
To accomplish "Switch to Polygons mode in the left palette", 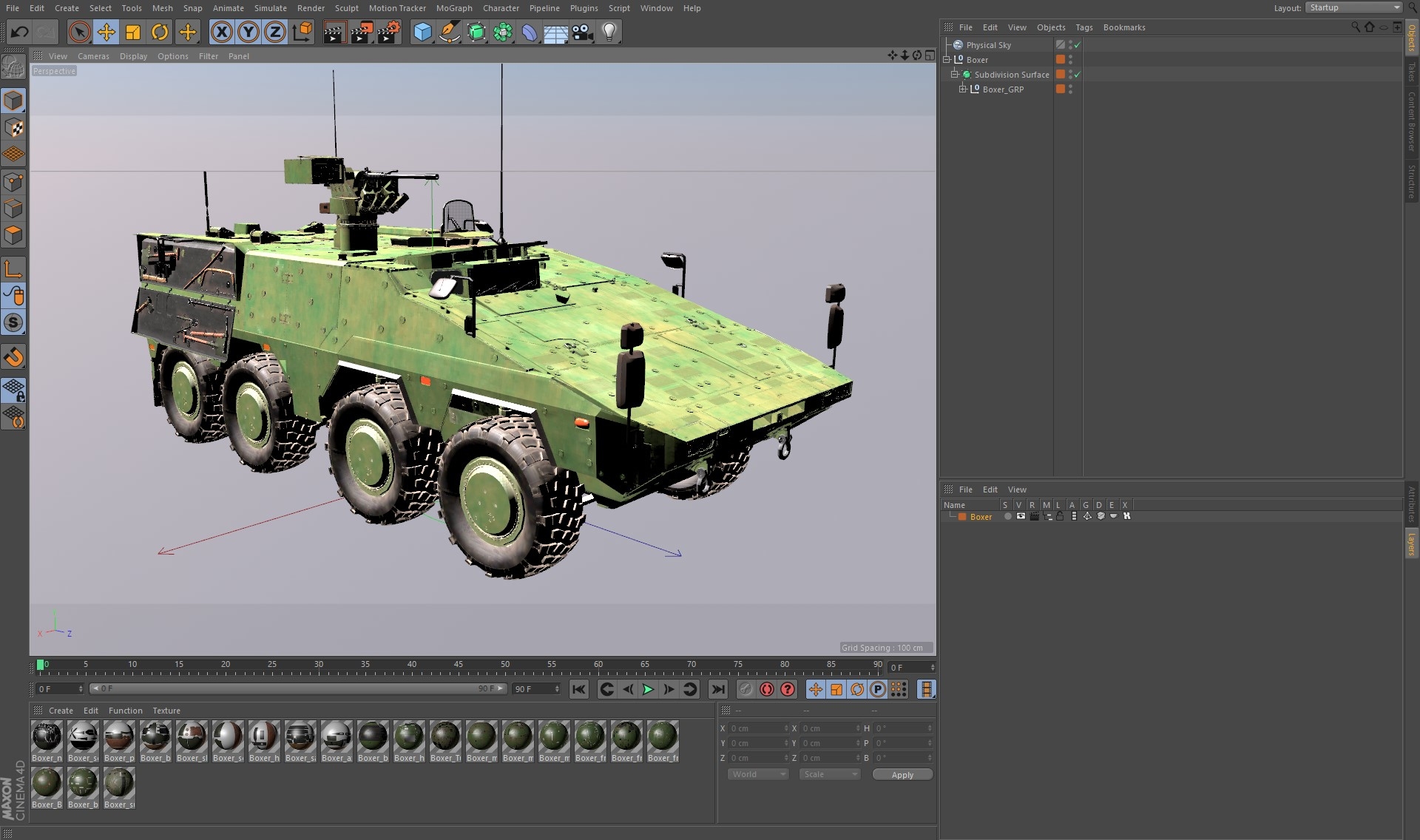I will pyautogui.click(x=13, y=235).
